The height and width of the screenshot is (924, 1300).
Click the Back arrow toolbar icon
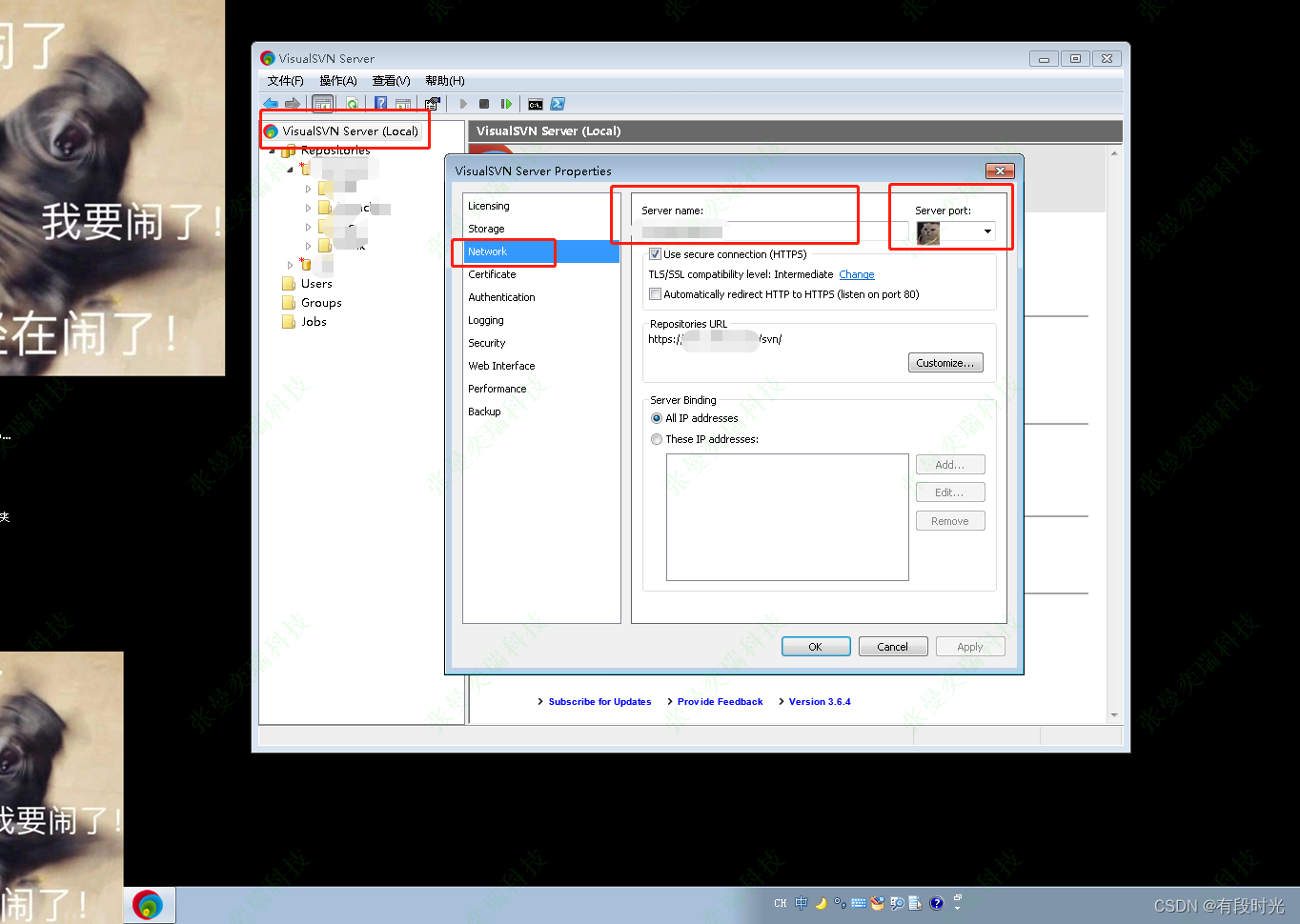point(271,104)
